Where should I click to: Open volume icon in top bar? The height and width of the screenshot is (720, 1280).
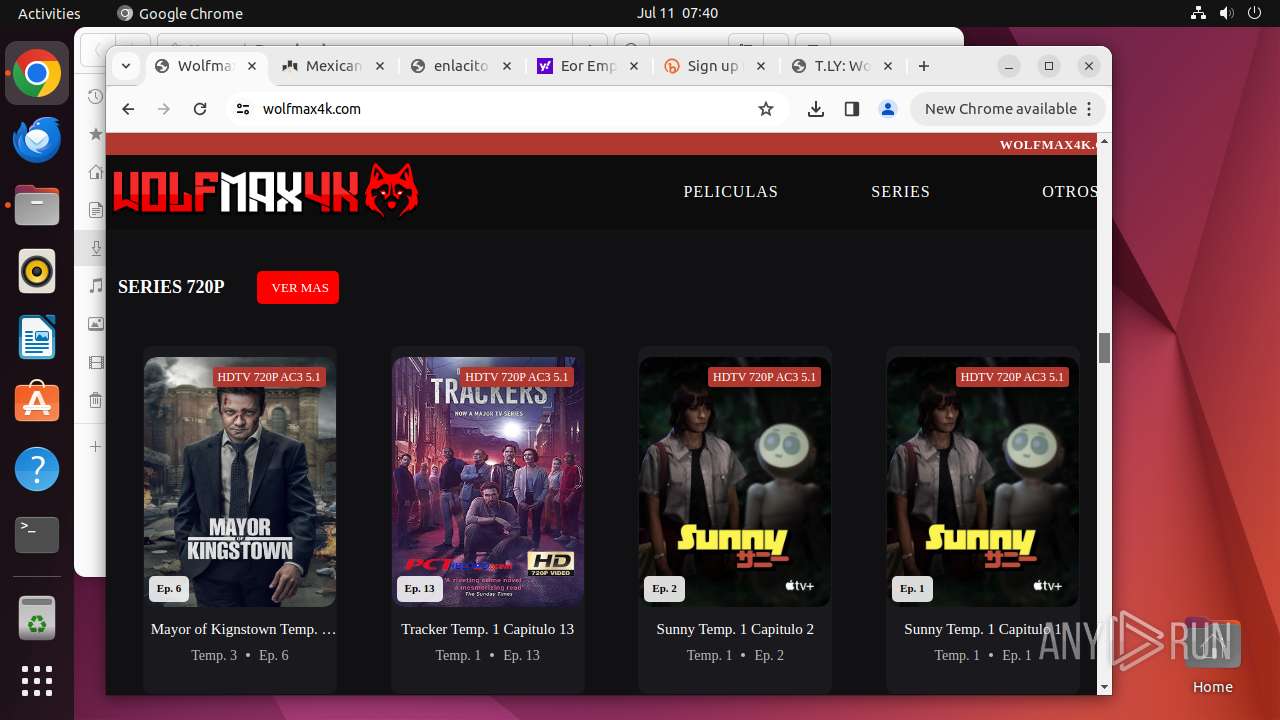tap(1226, 13)
